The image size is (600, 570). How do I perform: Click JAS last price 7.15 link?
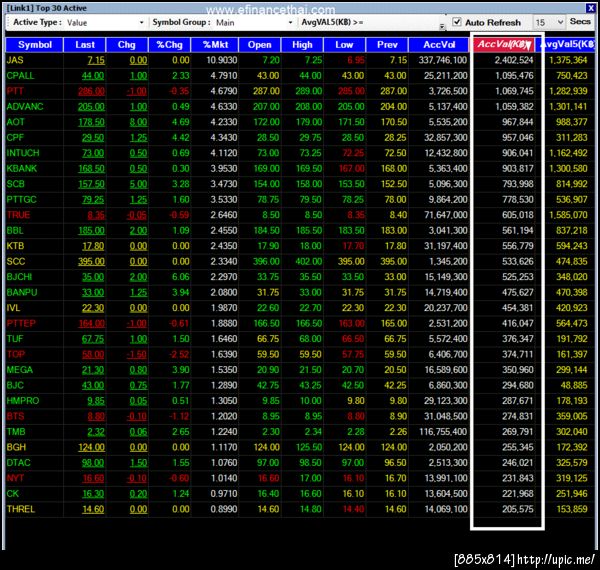point(96,60)
